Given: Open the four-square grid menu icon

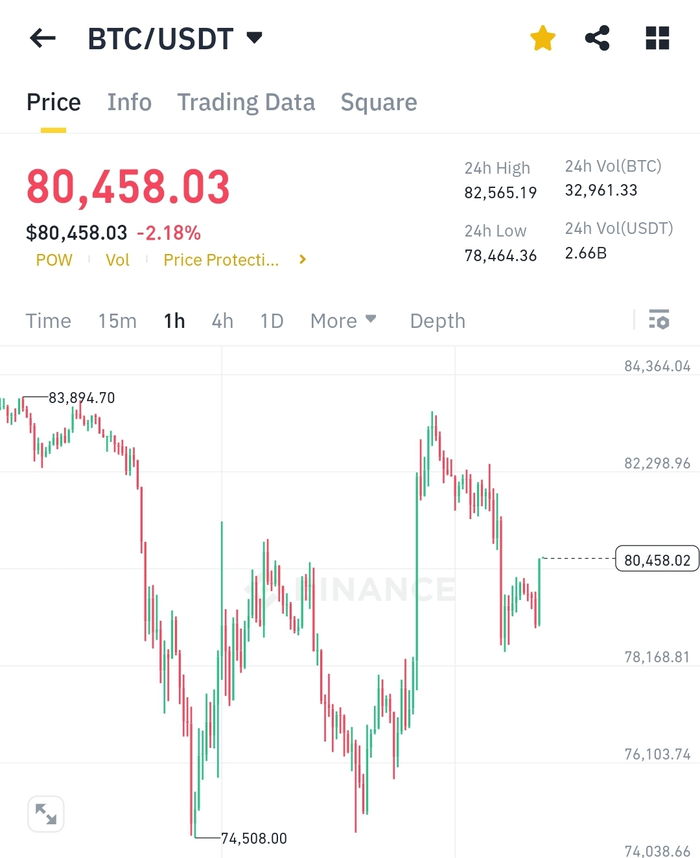Looking at the screenshot, I should click(657, 38).
